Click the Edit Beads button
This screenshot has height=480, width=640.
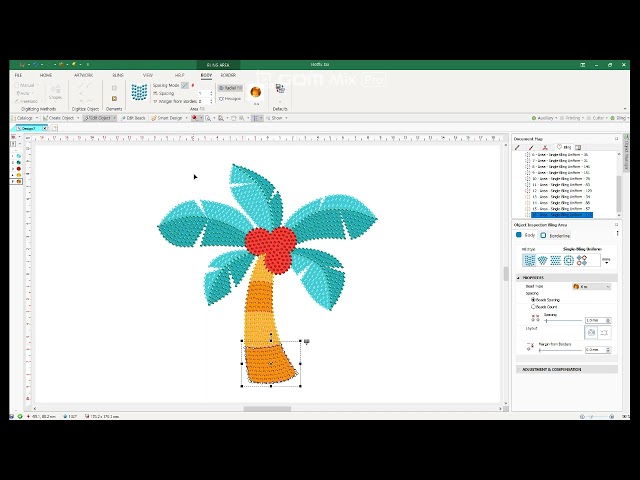coord(133,118)
